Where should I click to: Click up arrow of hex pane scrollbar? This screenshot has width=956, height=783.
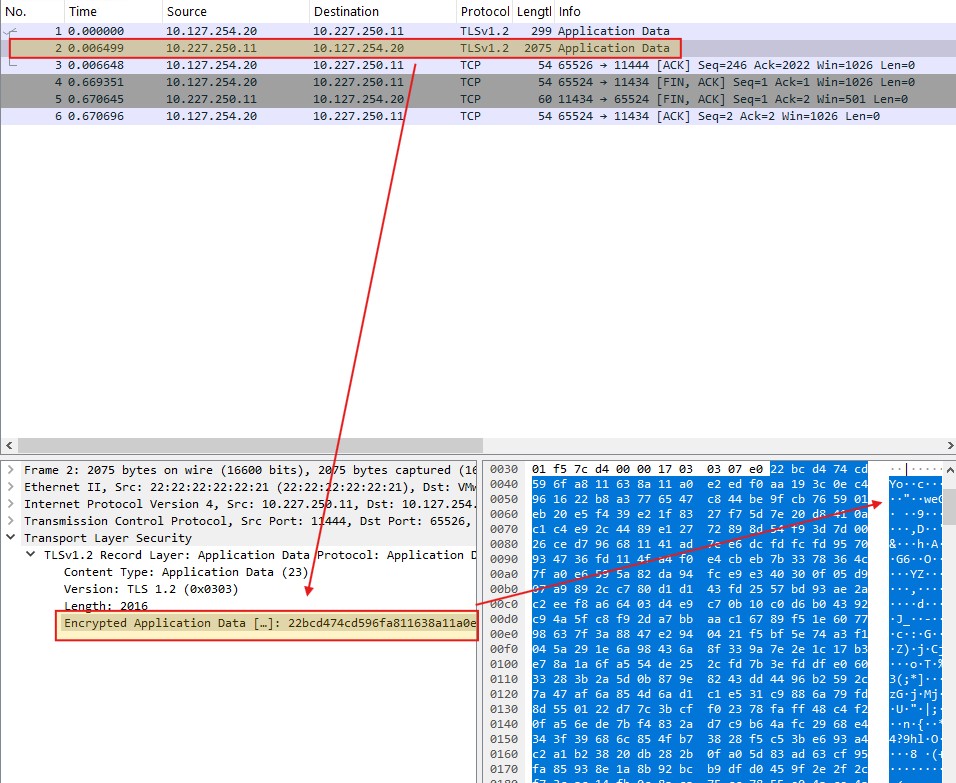pos(949,470)
